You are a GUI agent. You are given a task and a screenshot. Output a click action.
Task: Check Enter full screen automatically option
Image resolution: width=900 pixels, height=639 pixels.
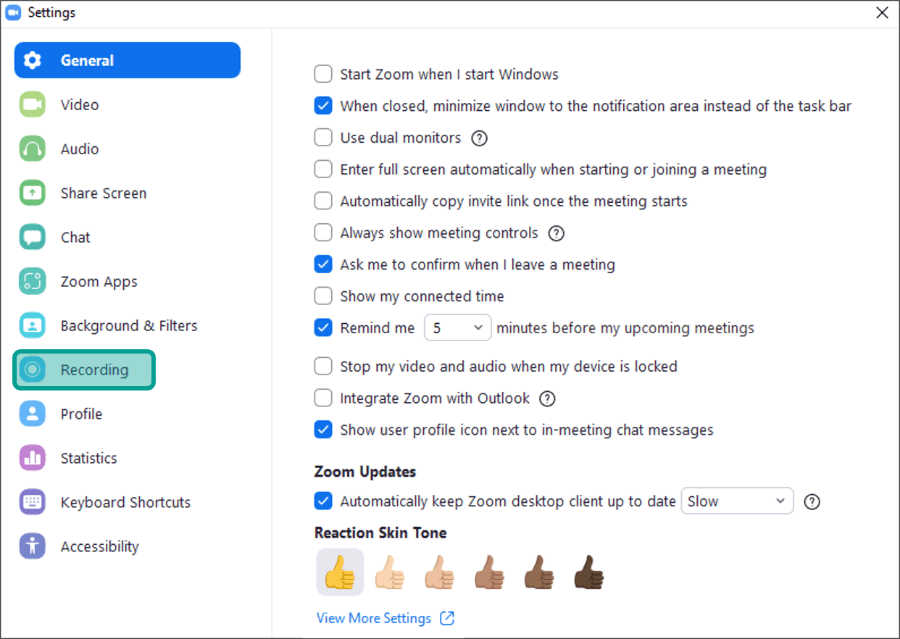(x=323, y=169)
